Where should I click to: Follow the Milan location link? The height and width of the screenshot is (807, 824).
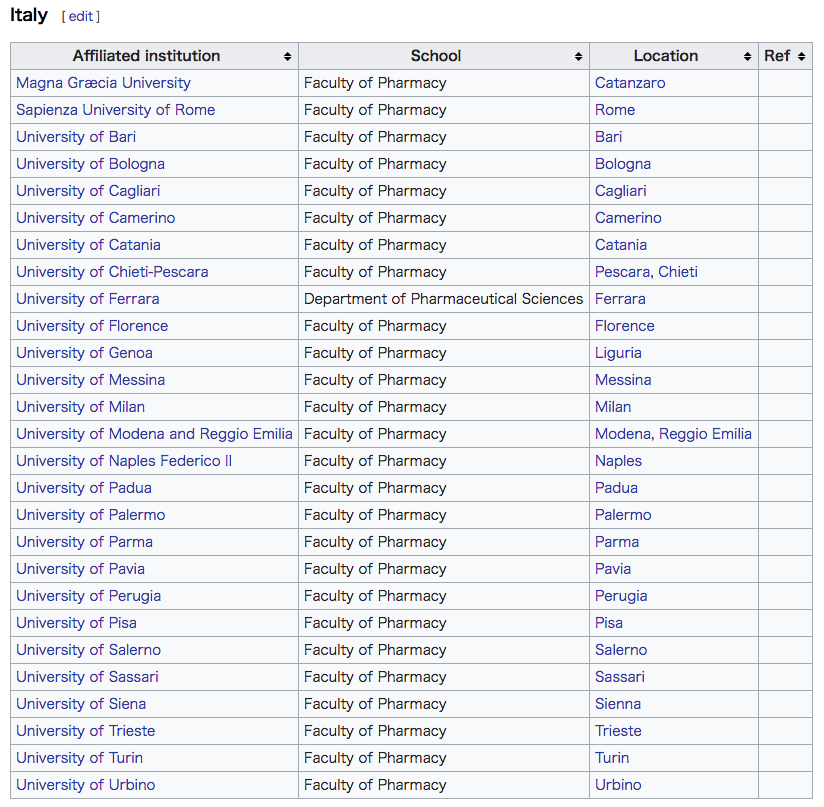[613, 407]
